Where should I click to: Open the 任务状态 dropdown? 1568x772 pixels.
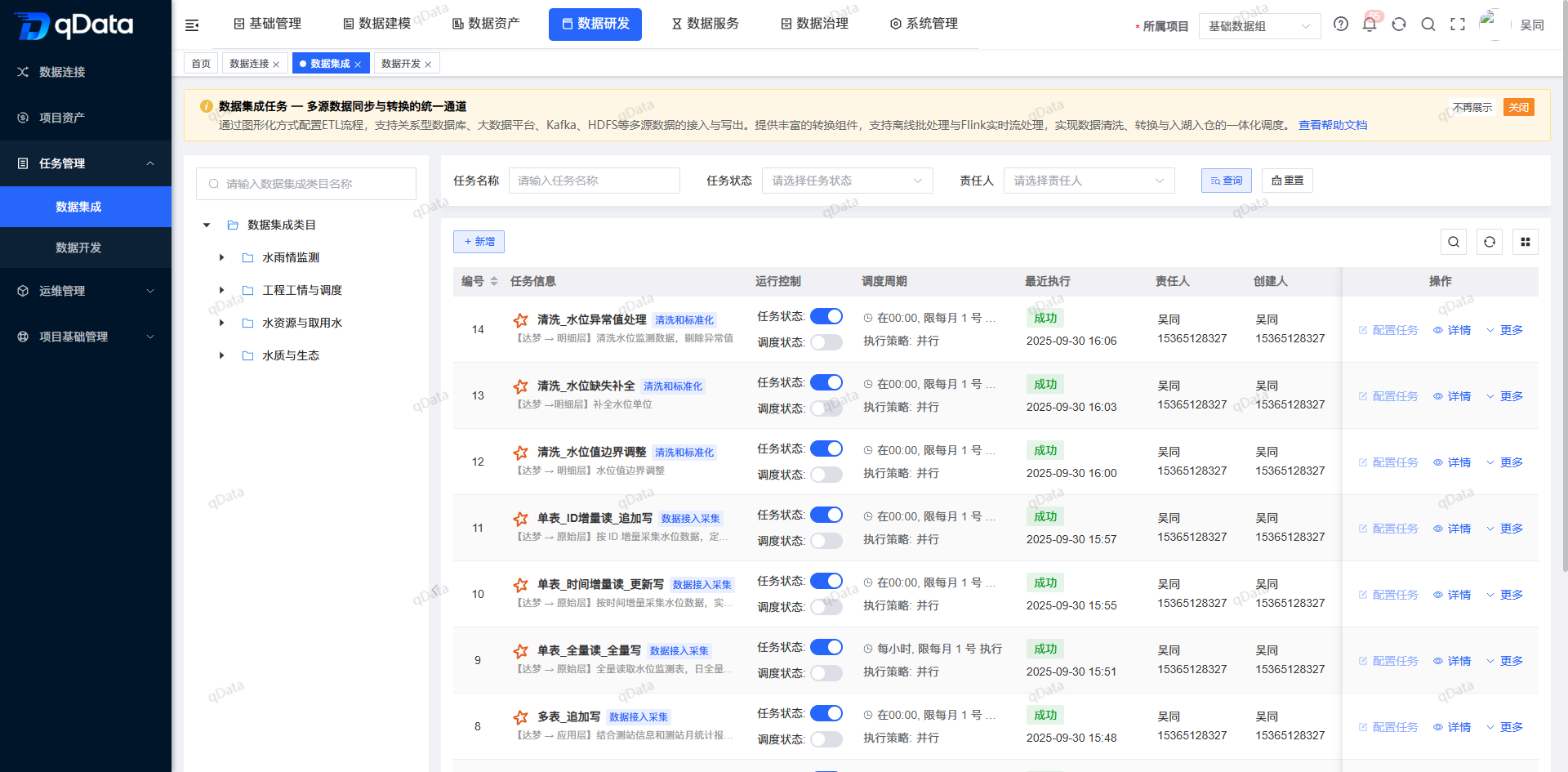pos(847,181)
